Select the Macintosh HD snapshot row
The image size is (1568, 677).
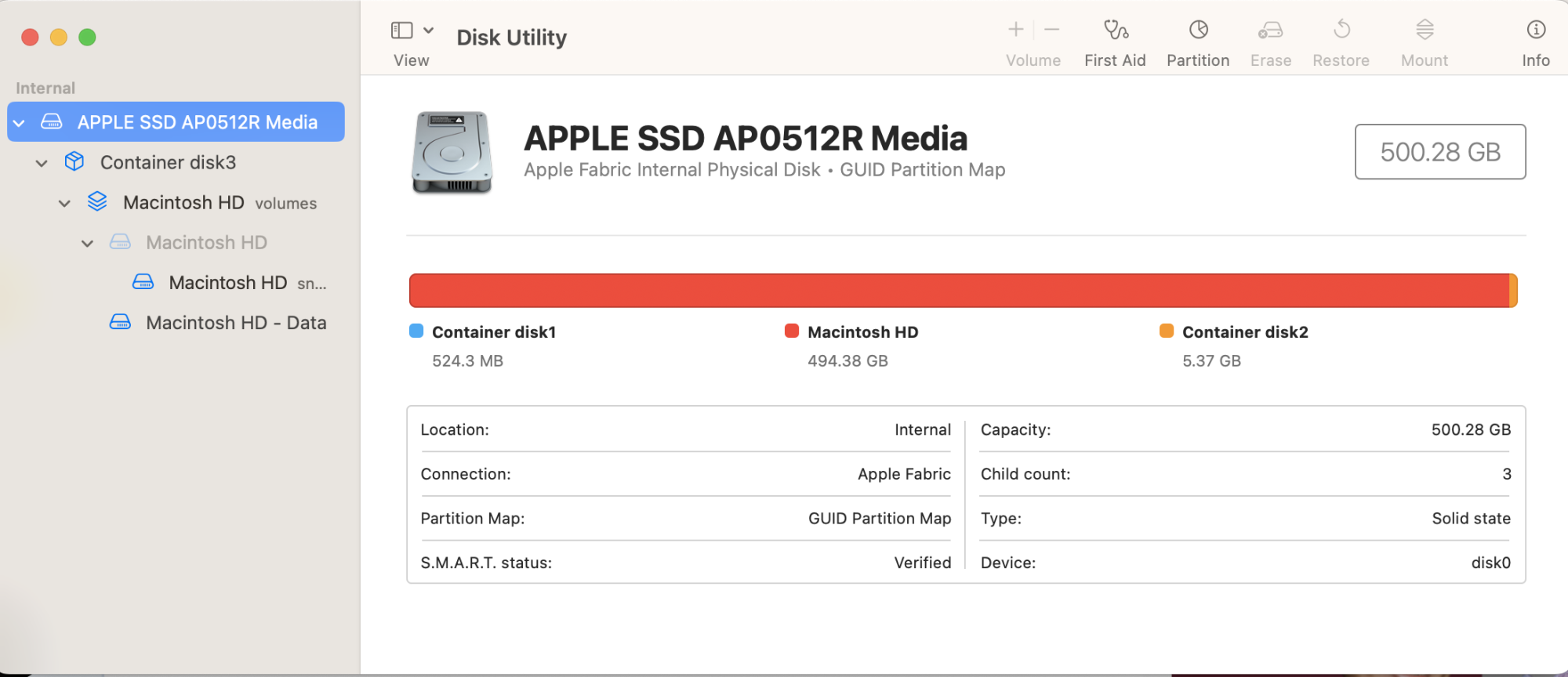point(176,282)
